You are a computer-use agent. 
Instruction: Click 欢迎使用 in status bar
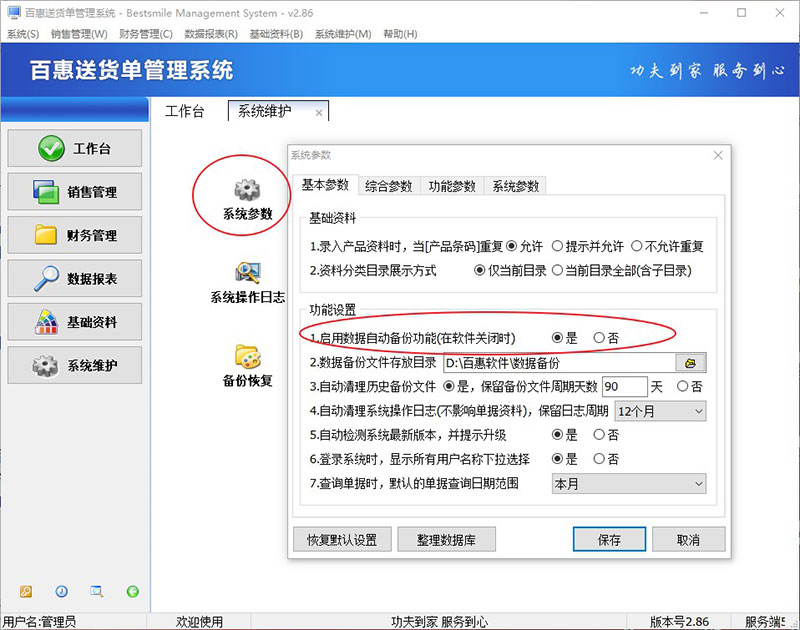(x=199, y=621)
